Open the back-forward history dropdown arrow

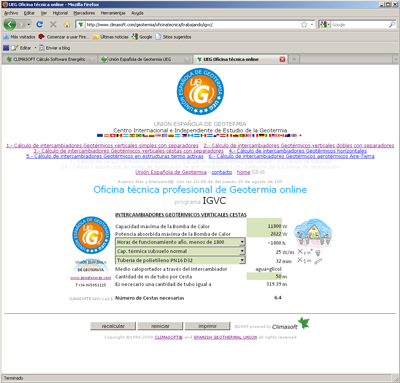tap(29, 25)
